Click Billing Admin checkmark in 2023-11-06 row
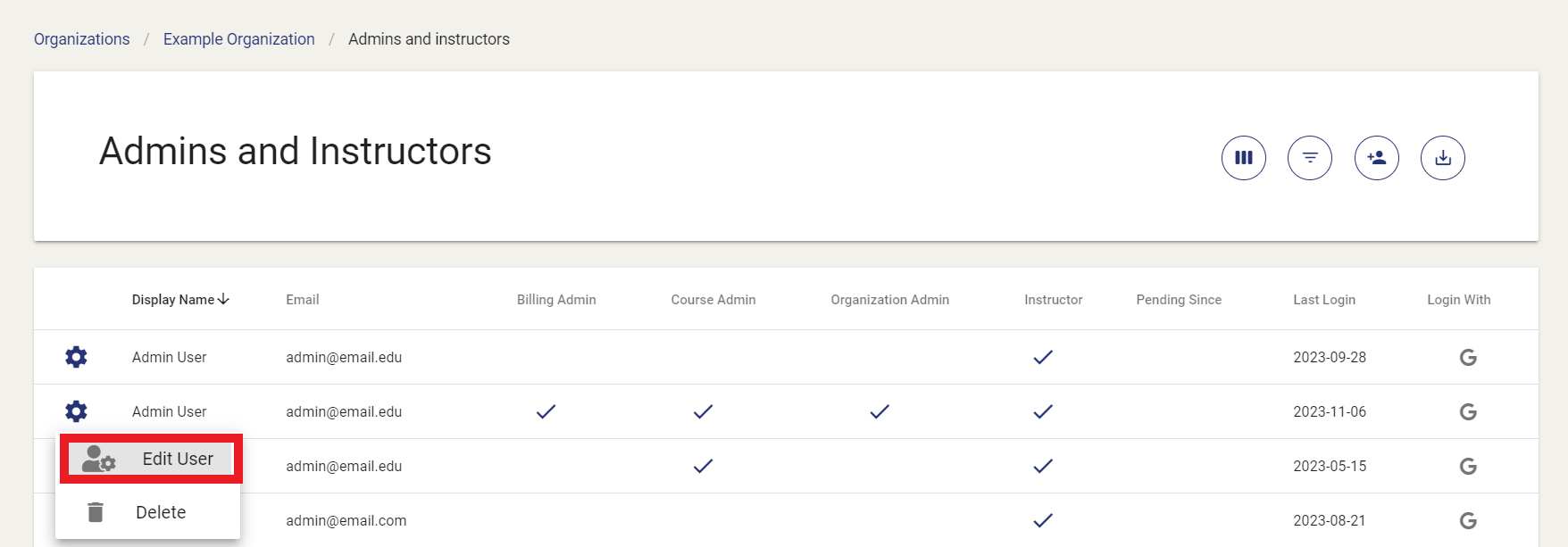 [546, 411]
